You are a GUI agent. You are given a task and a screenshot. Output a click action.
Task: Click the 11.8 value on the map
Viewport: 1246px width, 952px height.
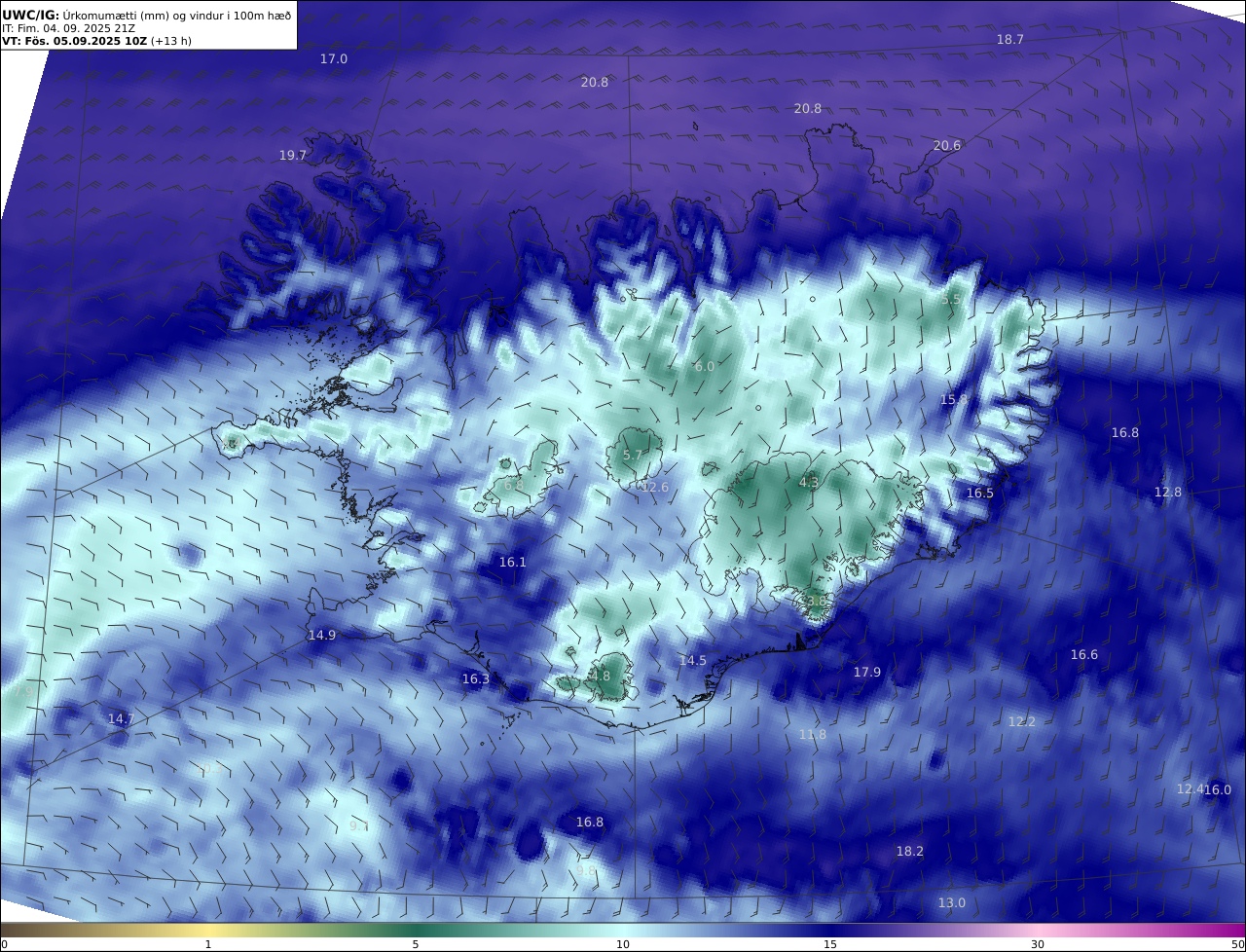[x=813, y=735]
